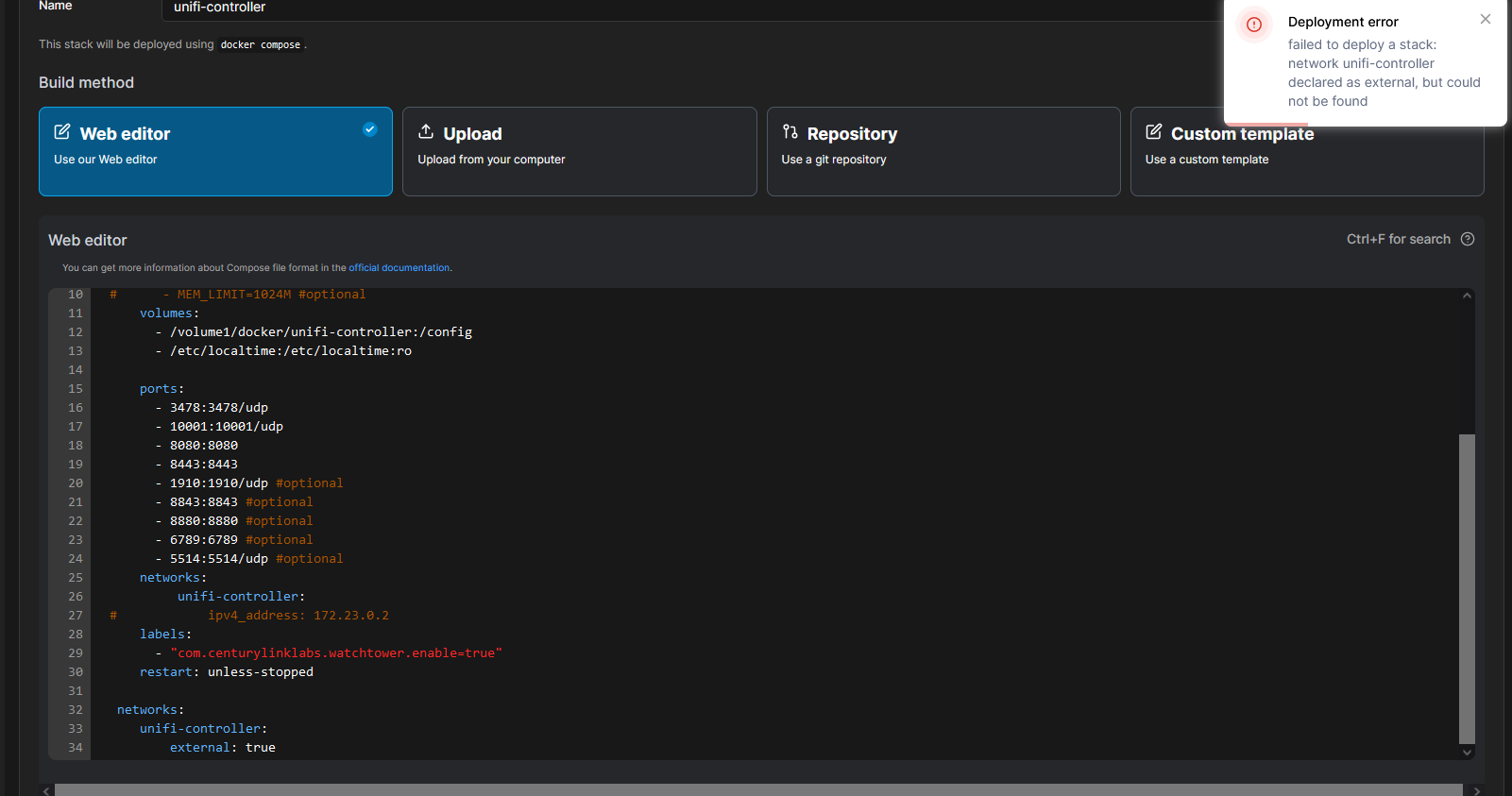Click the Upload arrow icon

[426, 132]
